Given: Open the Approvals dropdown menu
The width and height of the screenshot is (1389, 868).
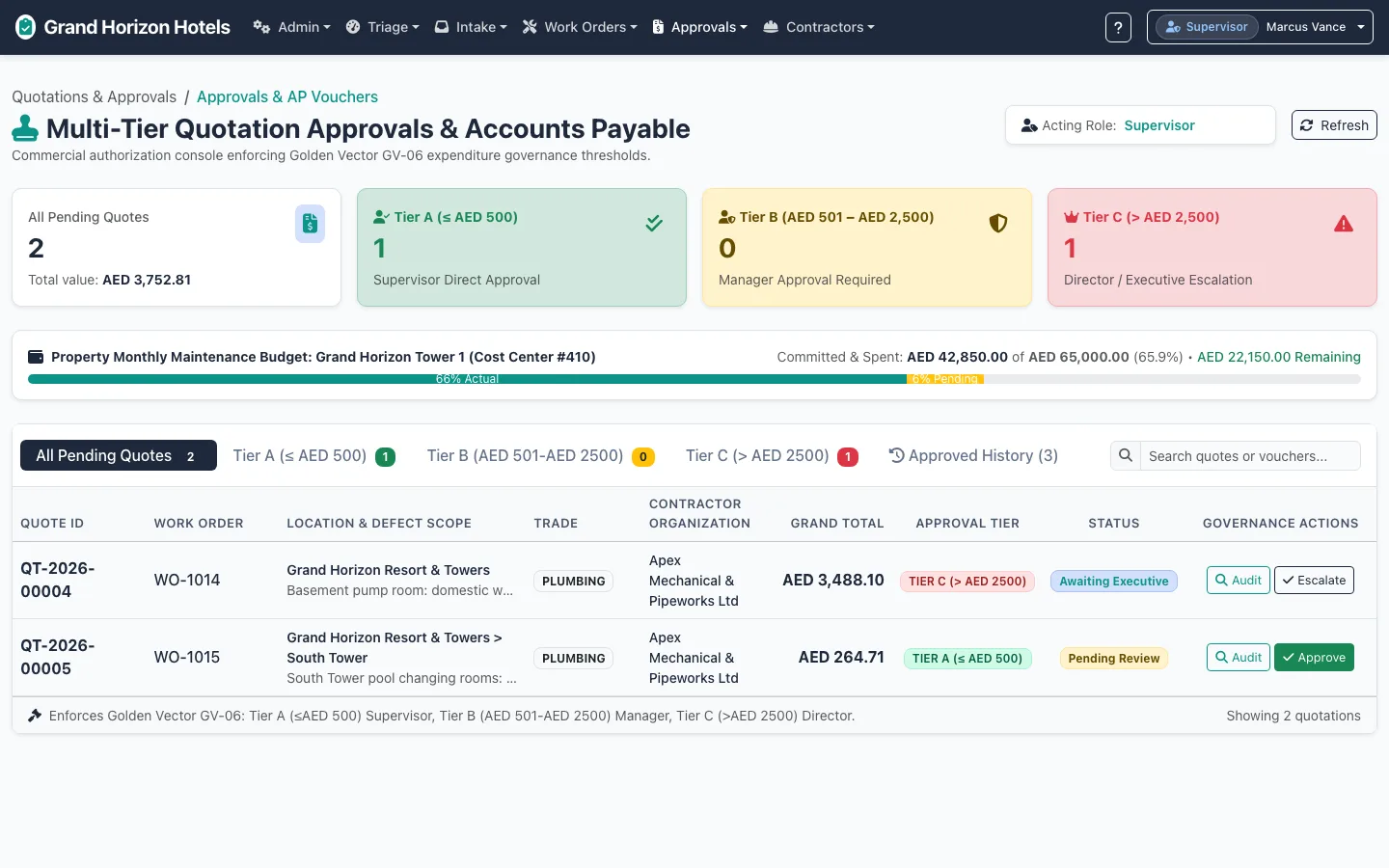Looking at the screenshot, I should [699, 27].
